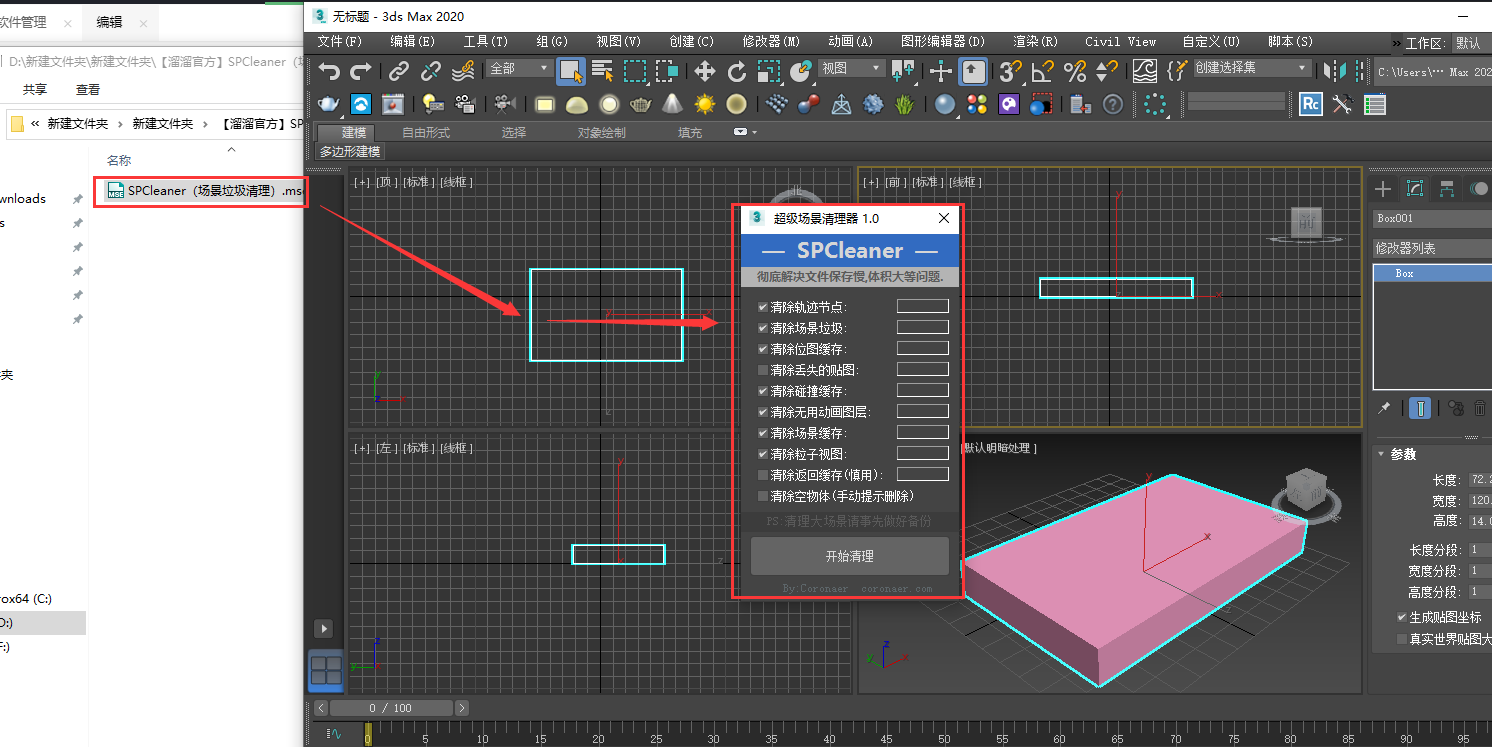Open the Create panel plus tab
Image resolution: width=1492 pixels, height=747 pixels.
tap(1383, 189)
